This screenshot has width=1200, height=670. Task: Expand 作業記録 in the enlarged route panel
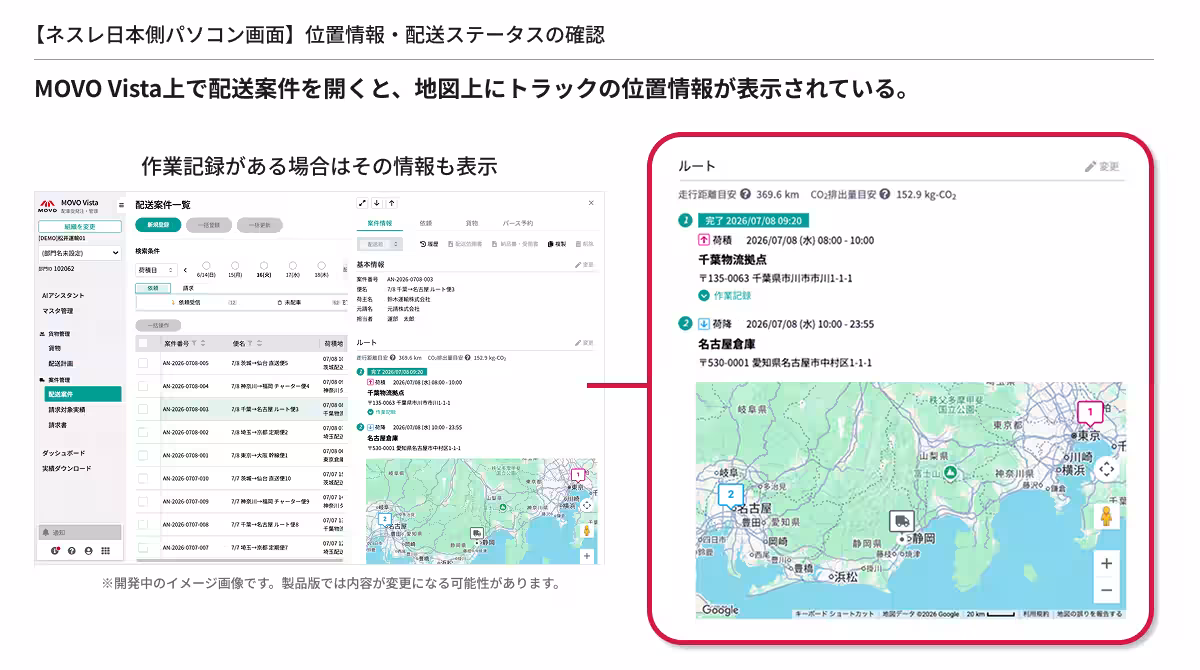(725, 296)
